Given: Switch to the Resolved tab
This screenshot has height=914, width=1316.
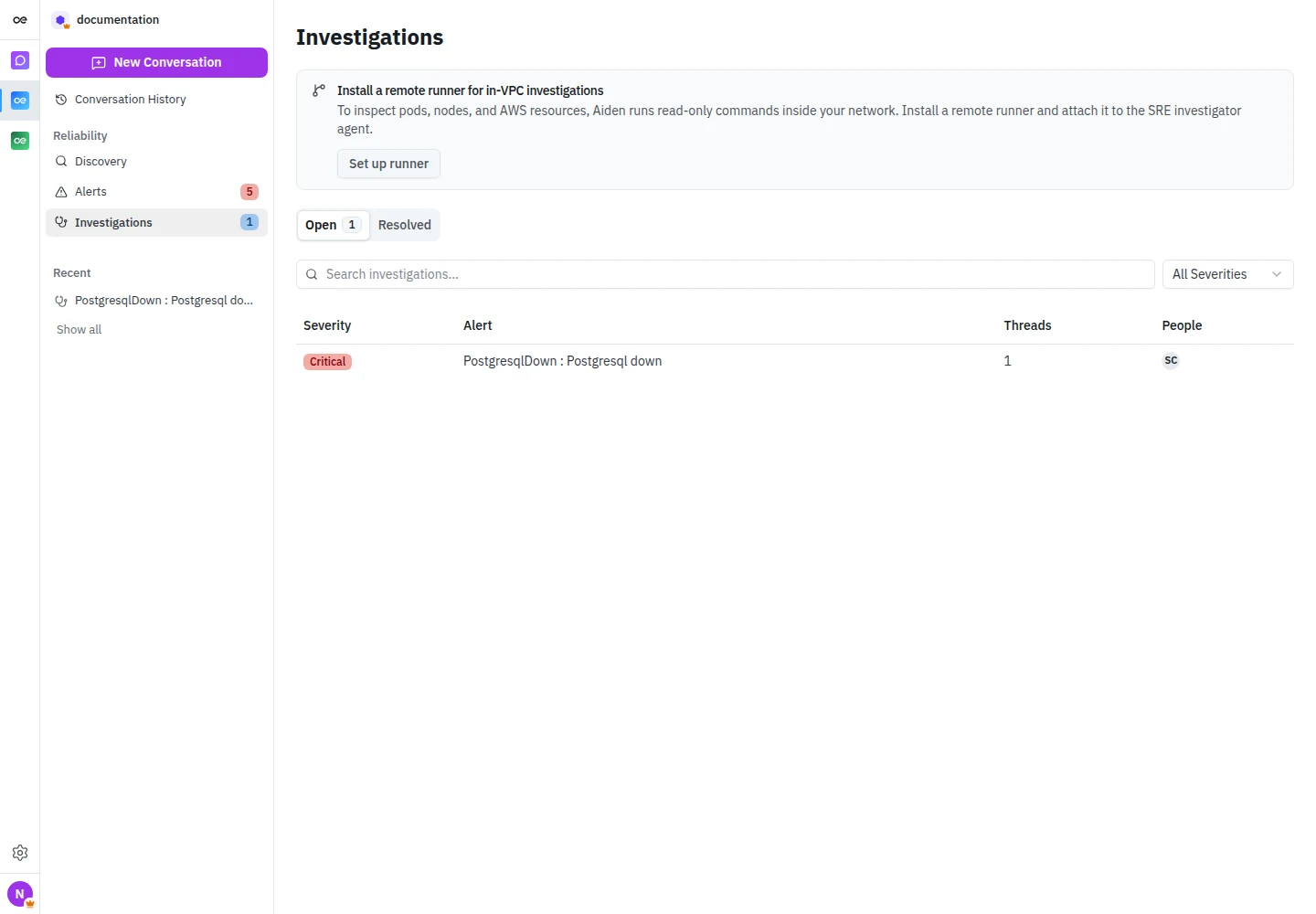Looking at the screenshot, I should (x=405, y=225).
